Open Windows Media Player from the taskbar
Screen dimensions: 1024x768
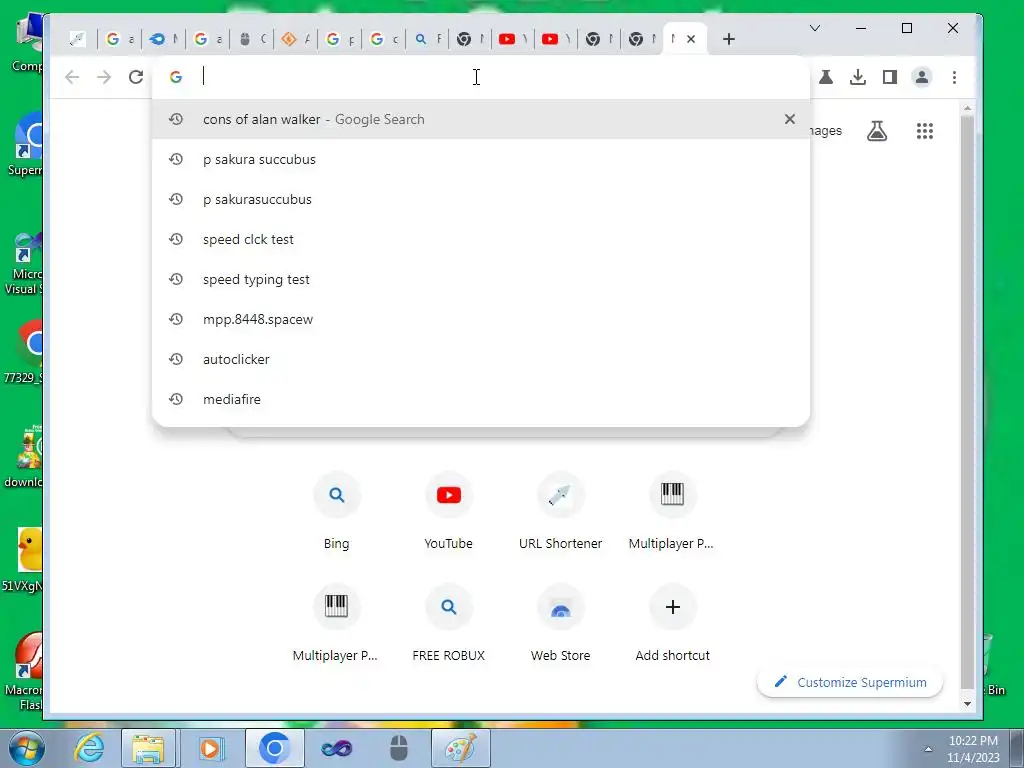(211, 748)
